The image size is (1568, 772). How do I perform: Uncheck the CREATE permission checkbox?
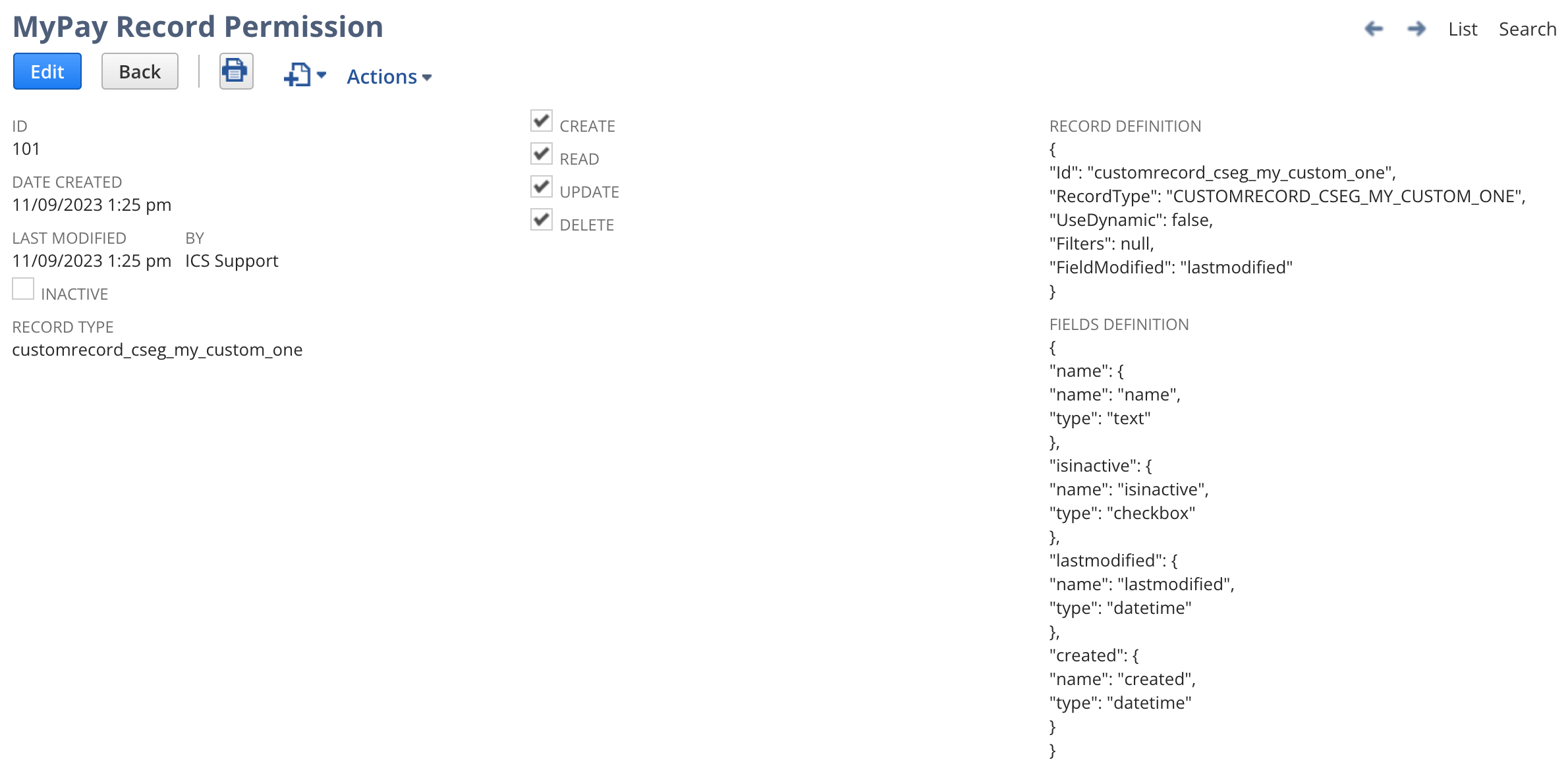pyautogui.click(x=540, y=121)
